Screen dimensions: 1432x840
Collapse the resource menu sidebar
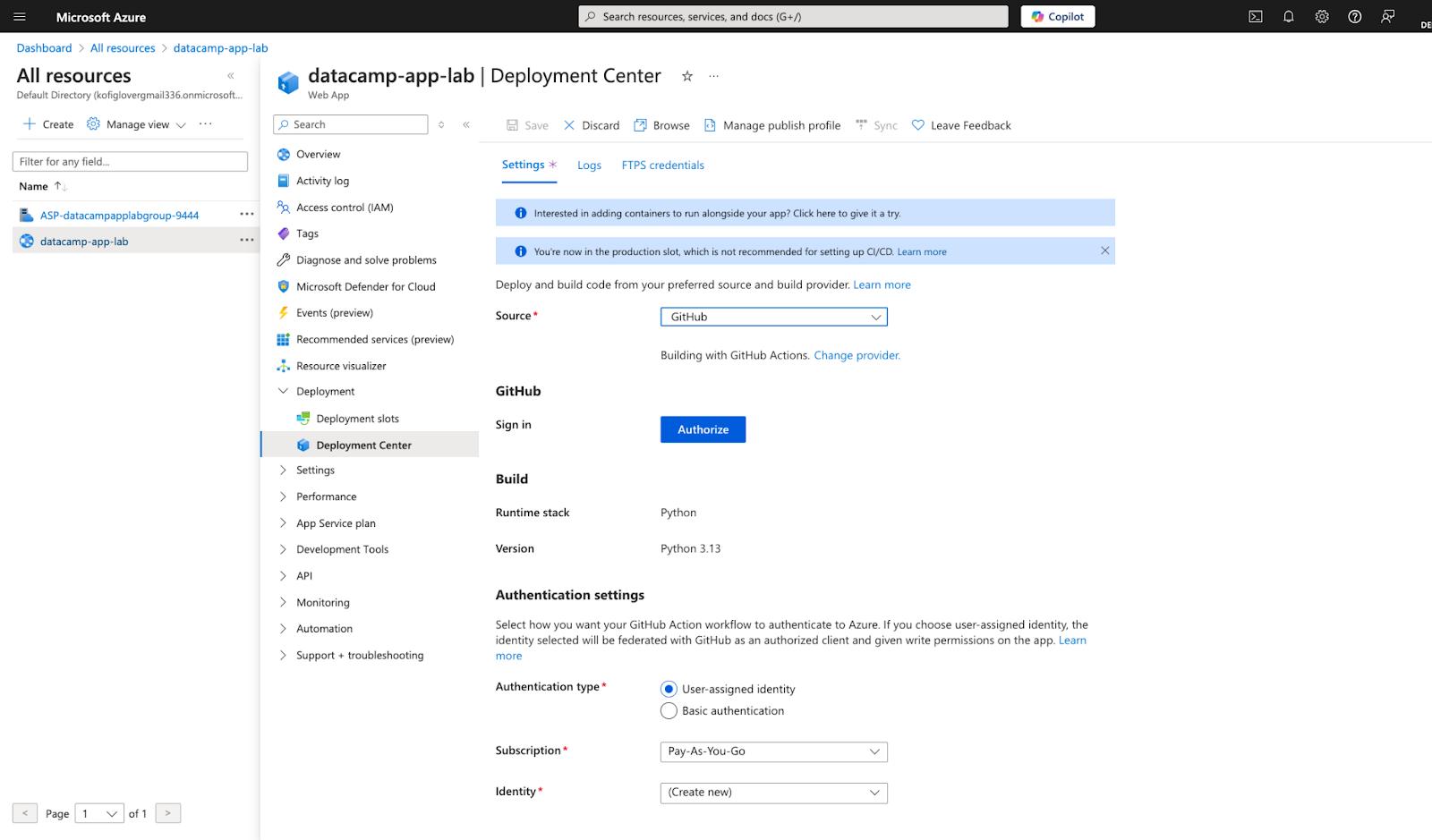coord(466,124)
